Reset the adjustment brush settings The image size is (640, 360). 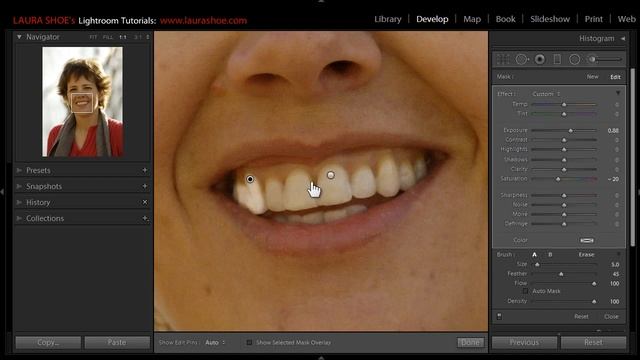click(x=581, y=316)
